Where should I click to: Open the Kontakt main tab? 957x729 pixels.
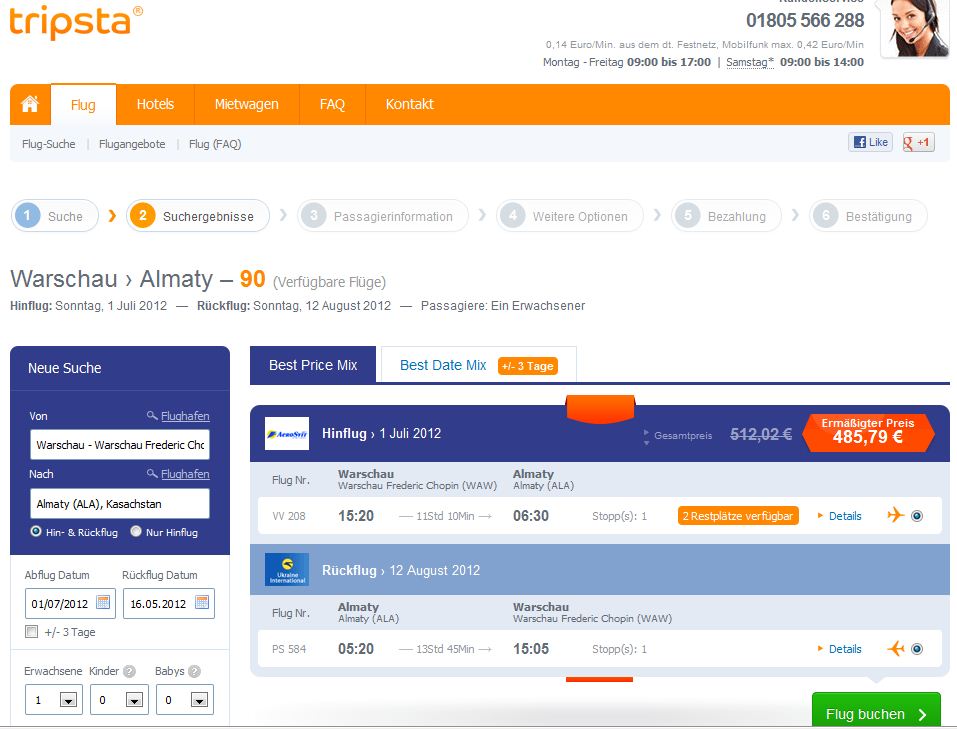point(410,104)
